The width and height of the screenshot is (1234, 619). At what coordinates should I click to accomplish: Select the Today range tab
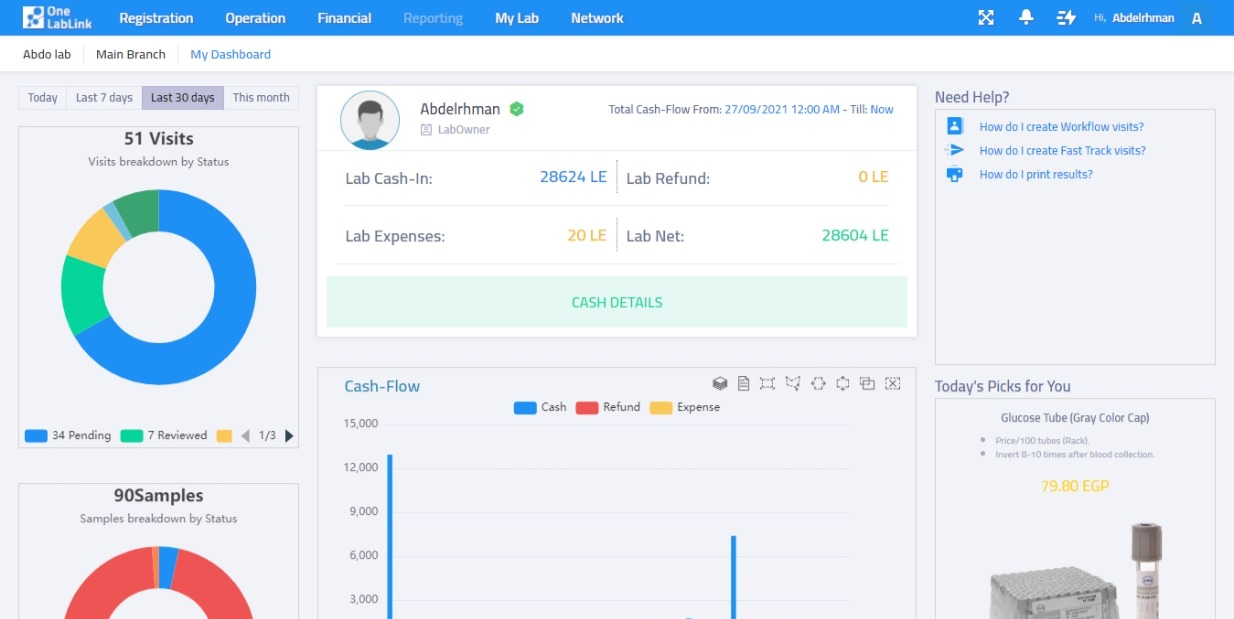pyautogui.click(x=43, y=98)
